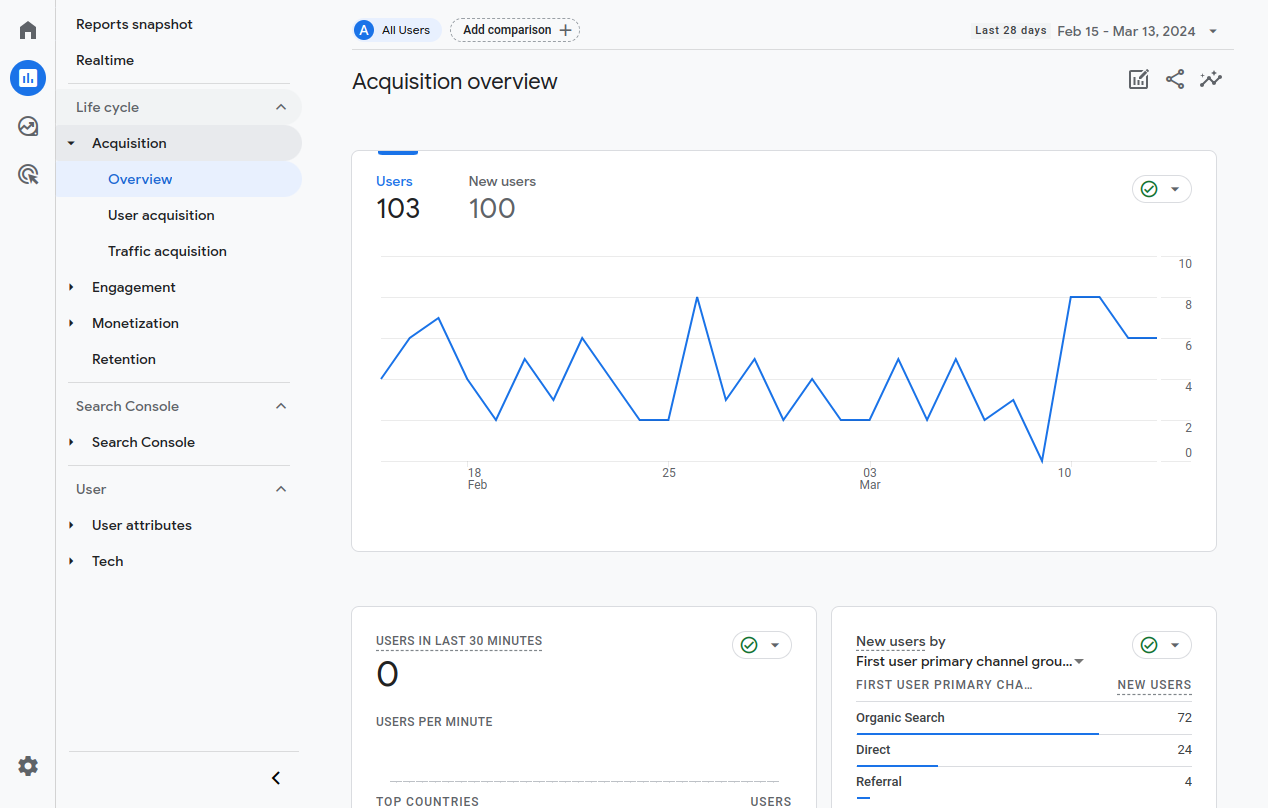1268x808 pixels.
Task: Open users chart status dropdown arrow
Action: point(1175,189)
